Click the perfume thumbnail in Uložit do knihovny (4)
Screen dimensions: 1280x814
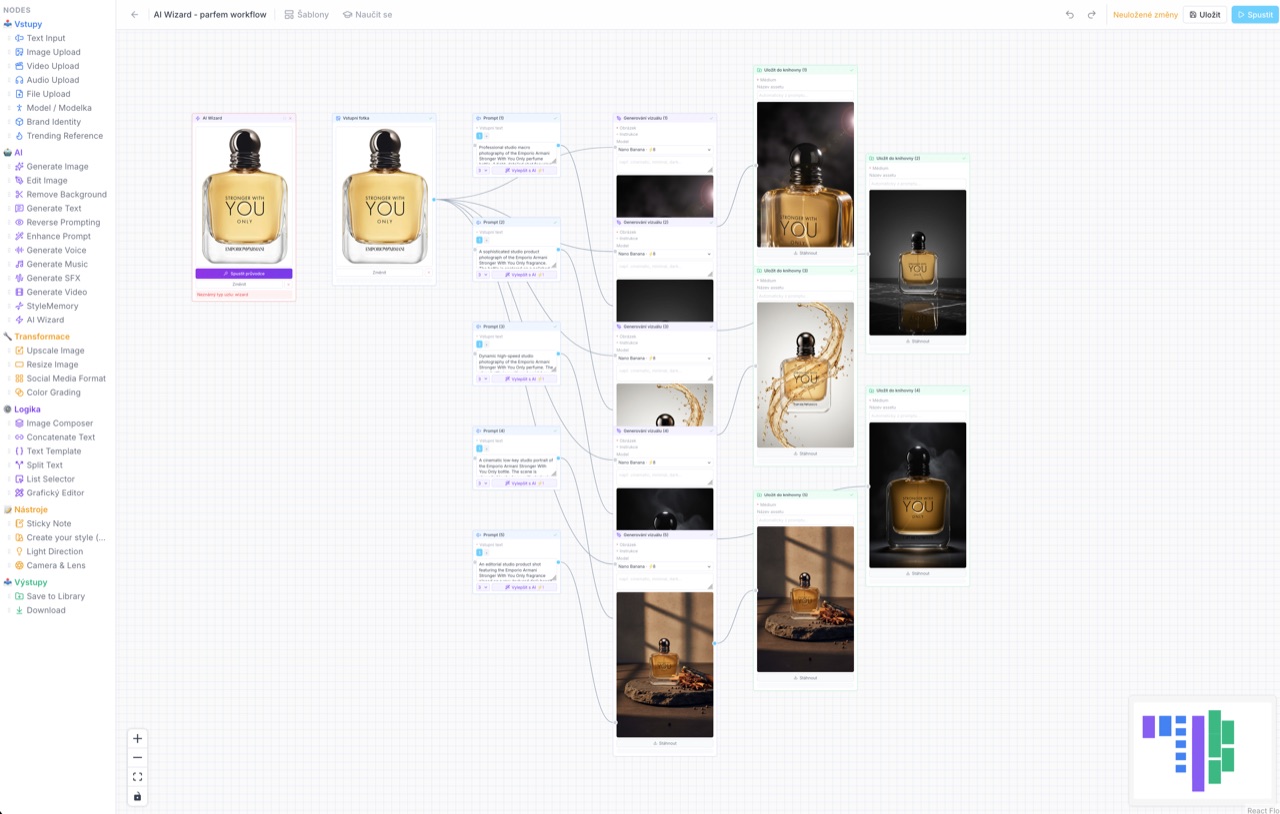pyautogui.click(x=918, y=495)
